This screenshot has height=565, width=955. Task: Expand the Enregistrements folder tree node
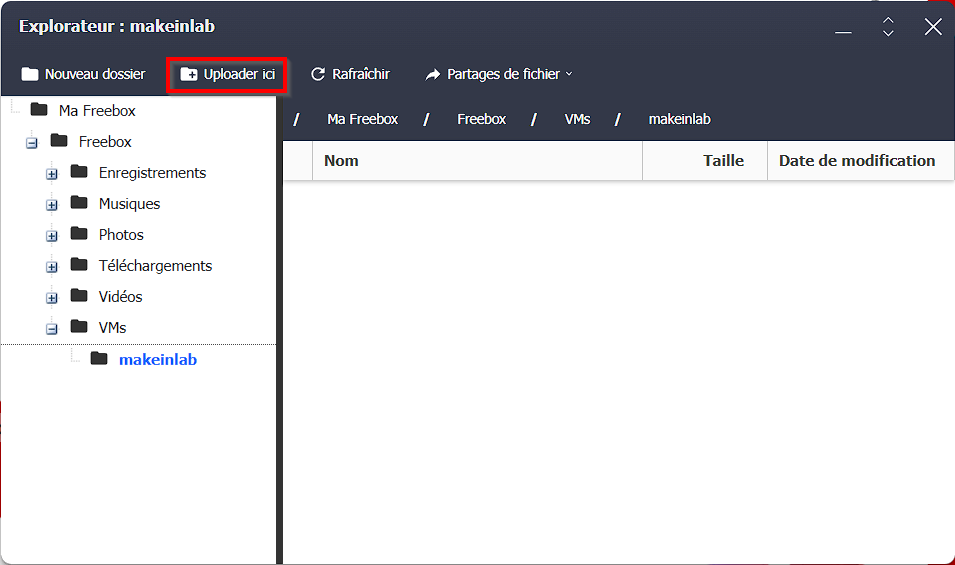pos(52,174)
